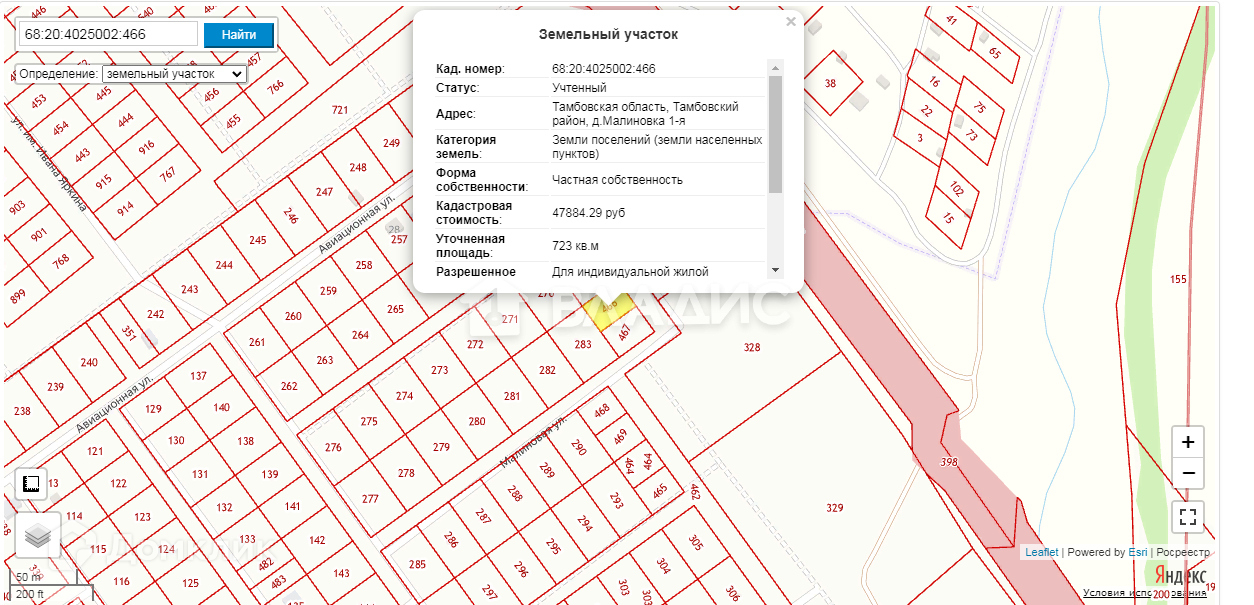Viewport: 1254px width, 605px height.
Task: Open the Условия использования link
Action: point(1145,593)
